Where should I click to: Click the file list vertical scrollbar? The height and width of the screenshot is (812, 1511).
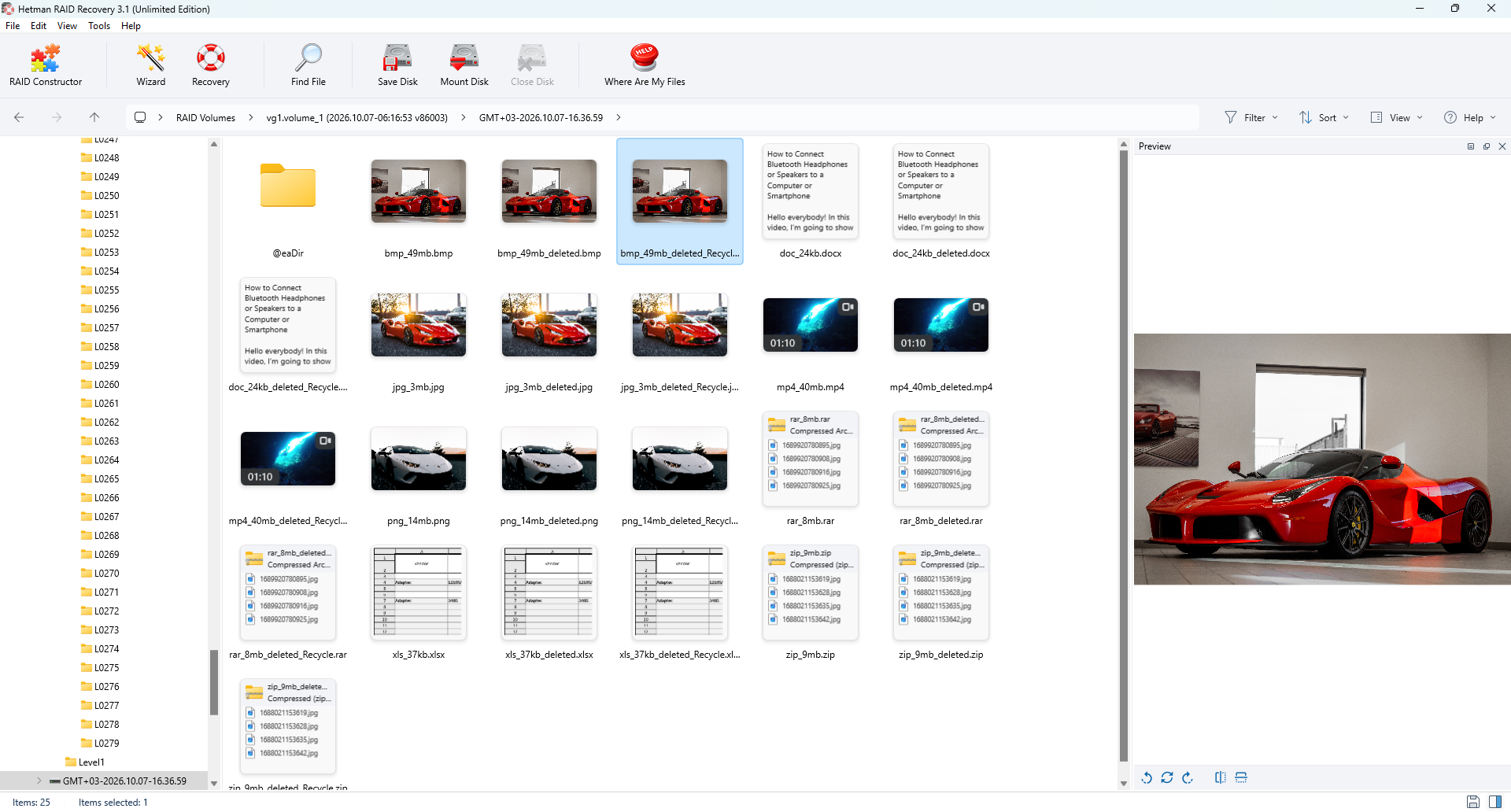(x=1124, y=455)
